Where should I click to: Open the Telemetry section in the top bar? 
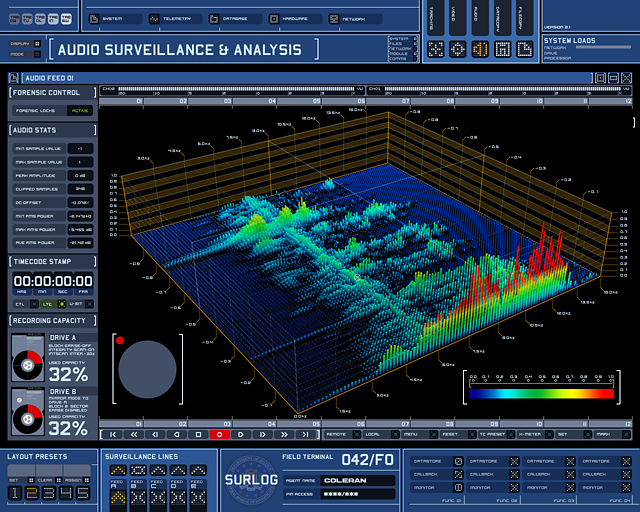pos(175,18)
